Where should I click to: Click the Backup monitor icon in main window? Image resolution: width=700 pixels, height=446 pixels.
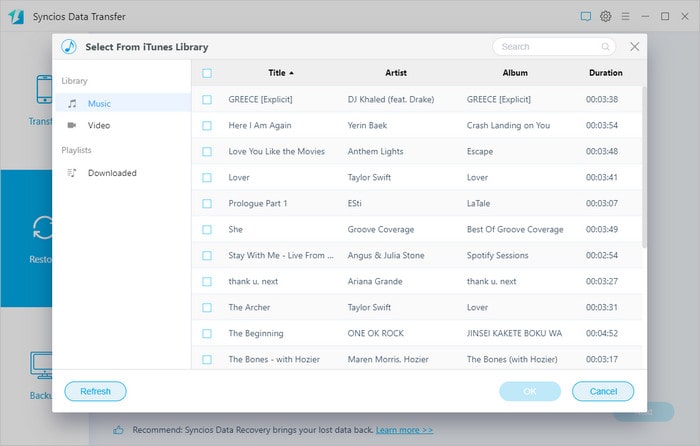click(x=42, y=365)
